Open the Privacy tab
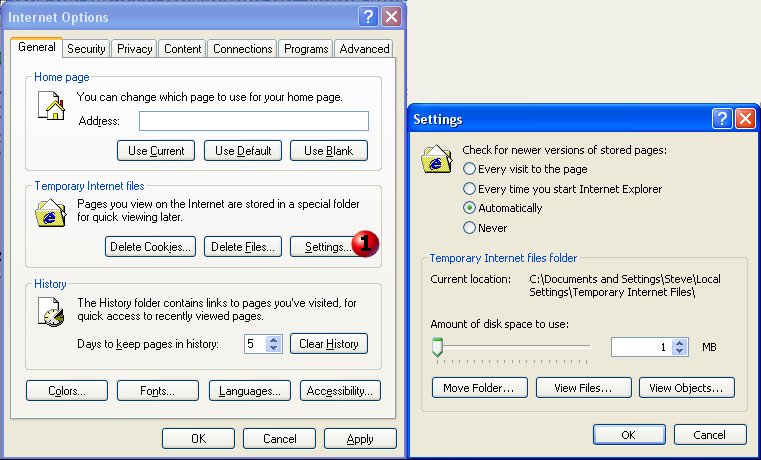 [134, 49]
